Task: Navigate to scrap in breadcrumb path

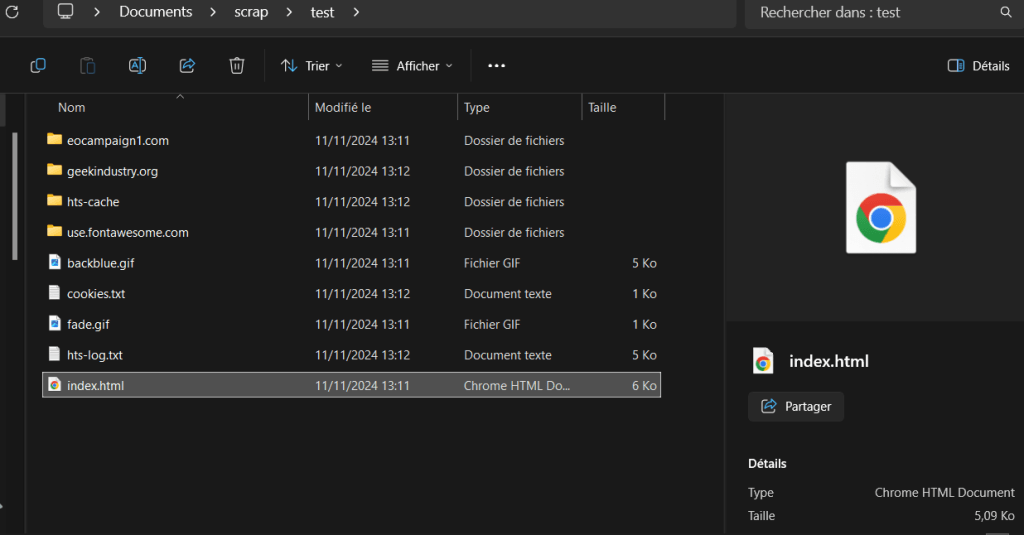Action: [251, 12]
